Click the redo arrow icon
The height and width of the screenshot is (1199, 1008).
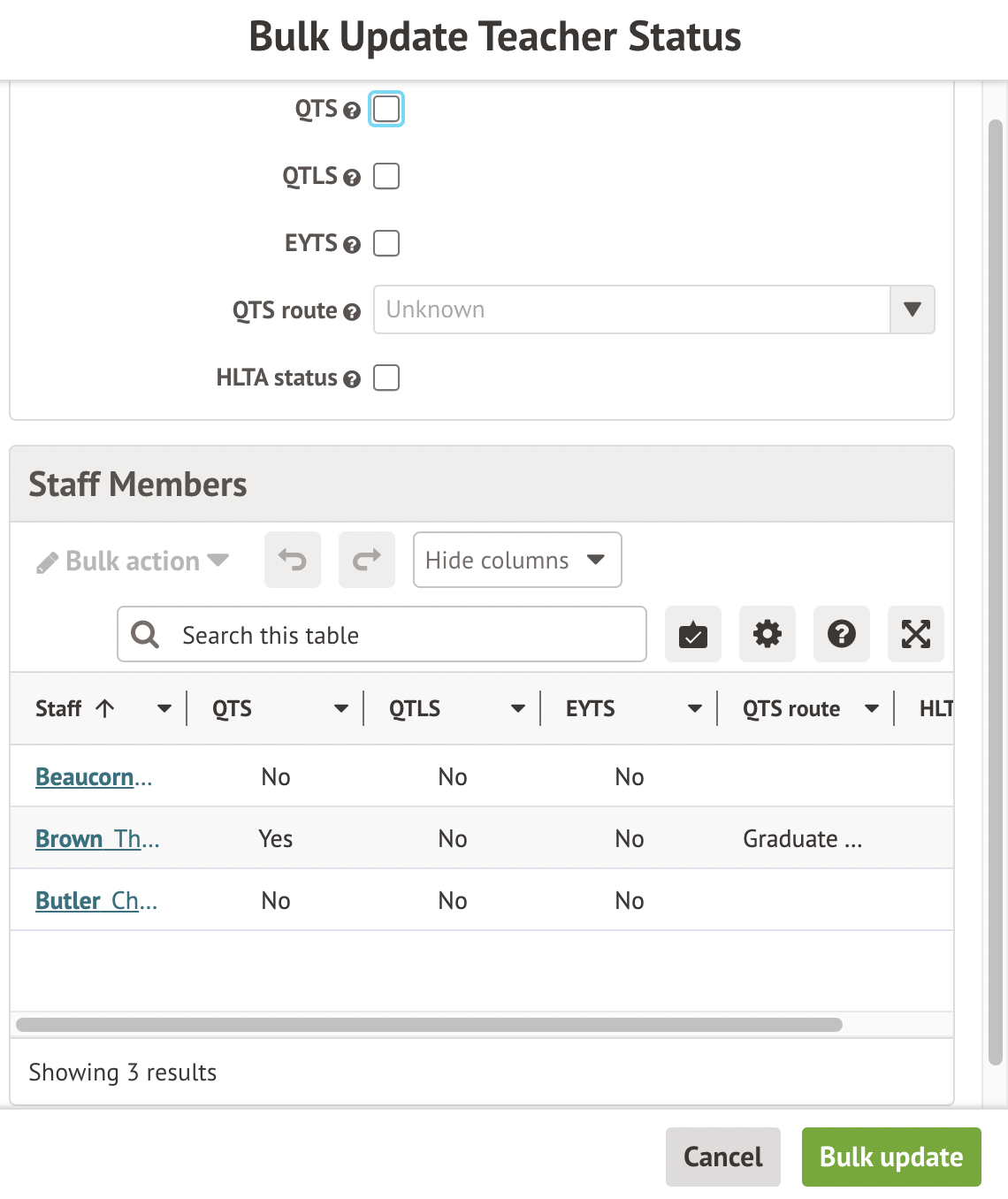367,560
